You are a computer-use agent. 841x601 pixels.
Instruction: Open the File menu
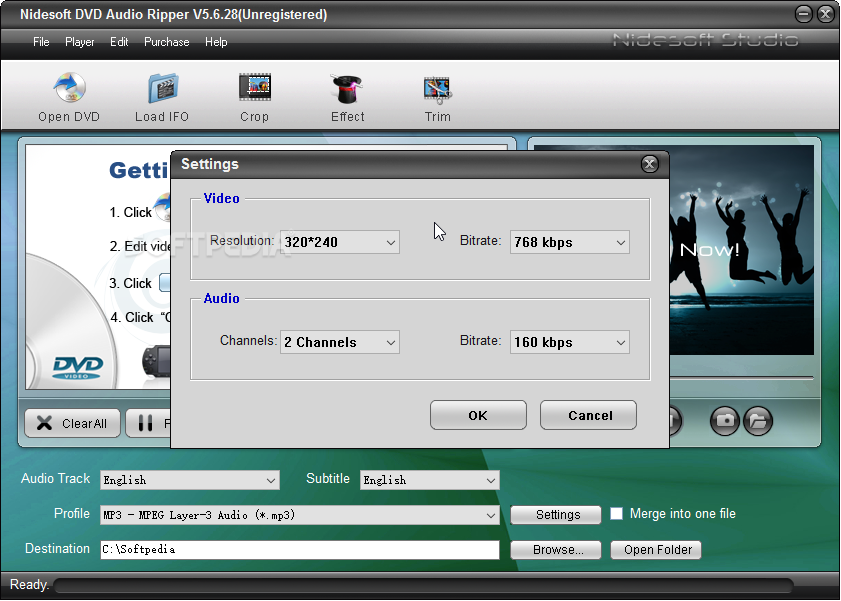coord(41,42)
